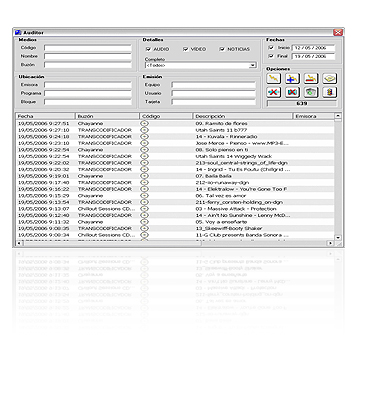
Task: Click Código icon in '07. Baila Baila' row
Action: pos(145,176)
